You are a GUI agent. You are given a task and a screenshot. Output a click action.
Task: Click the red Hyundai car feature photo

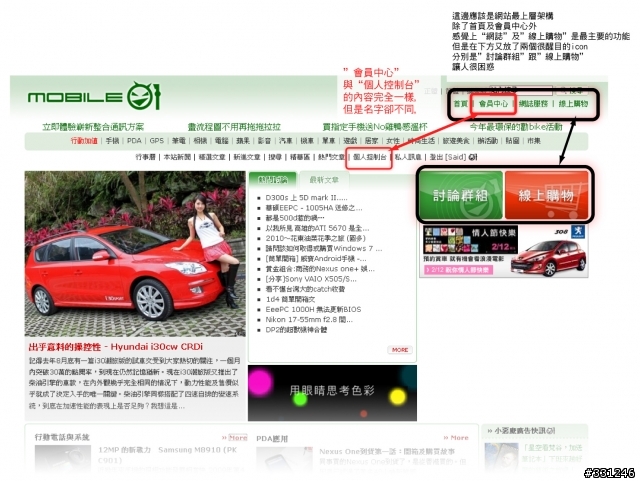[135, 254]
